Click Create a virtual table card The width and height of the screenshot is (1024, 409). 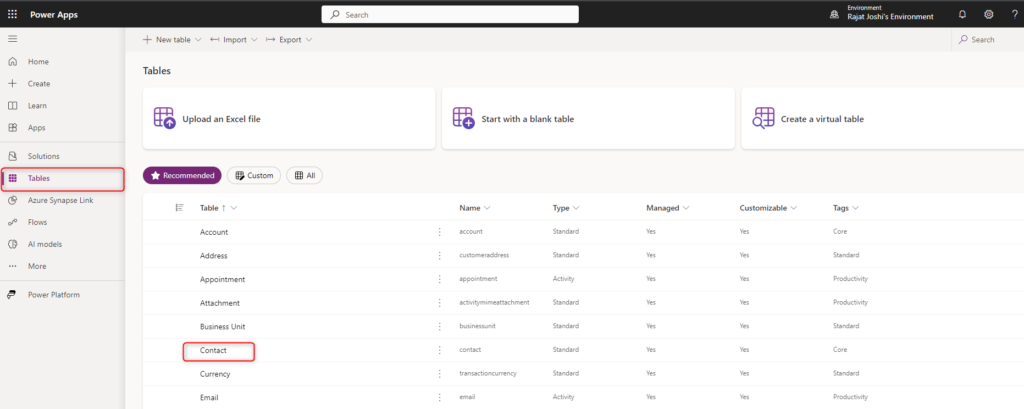[882, 118]
